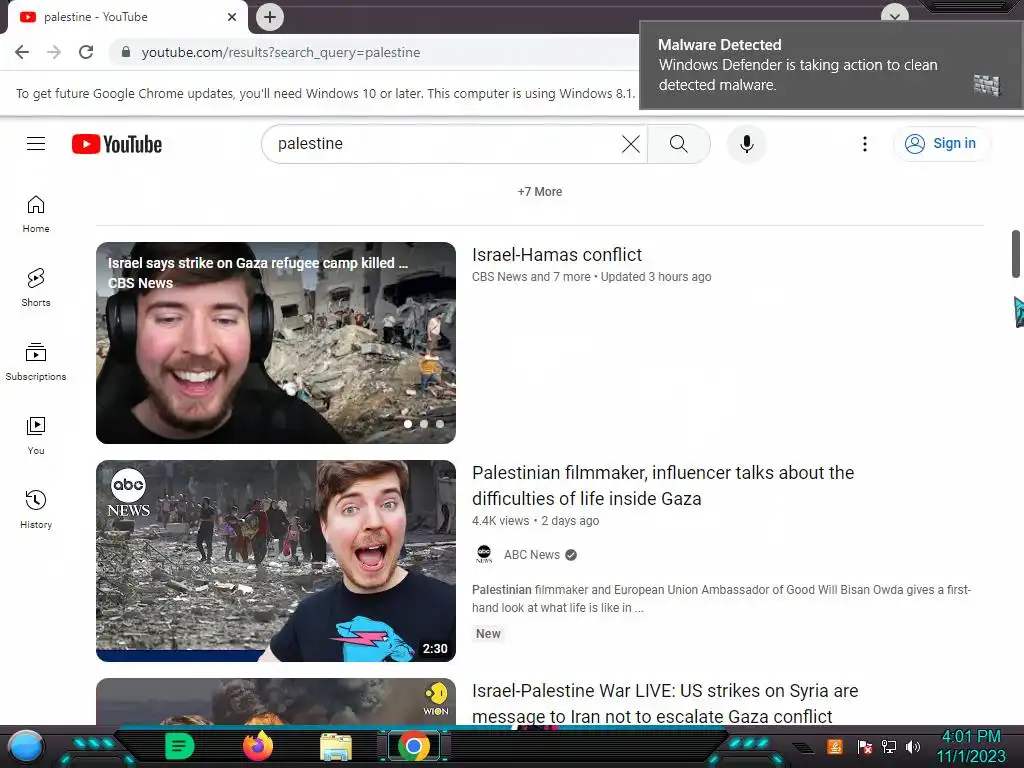Viewport: 1024px width, 768px height.
Task: Expand the +7 More section
Action: point(539,192)
